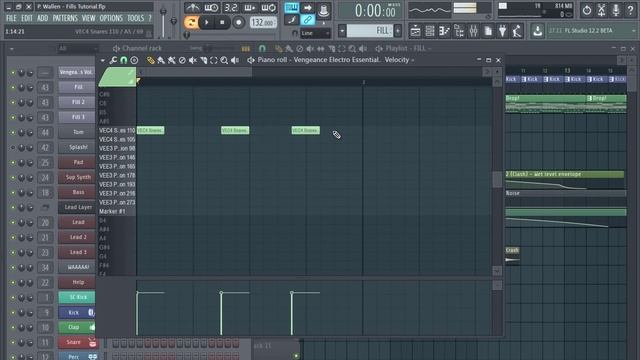Viewport: 640px width, 360px height.
Task: Open the EDIT menu
Action: point(27,18)
